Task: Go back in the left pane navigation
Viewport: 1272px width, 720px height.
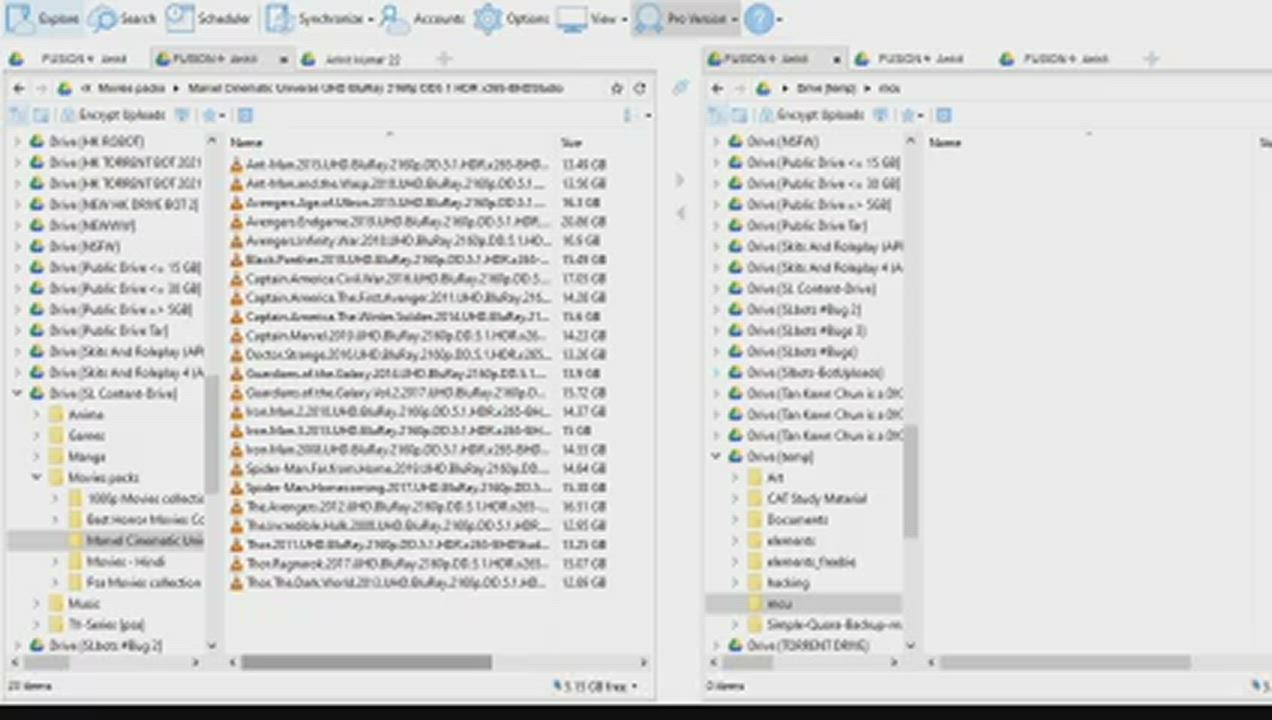Action: point(18,88)
